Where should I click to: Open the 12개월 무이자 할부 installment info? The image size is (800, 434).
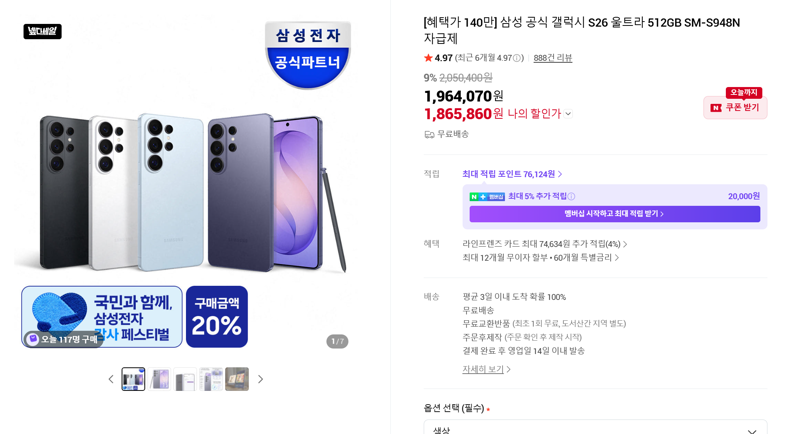pyautogui.click(x=540, y=258)
